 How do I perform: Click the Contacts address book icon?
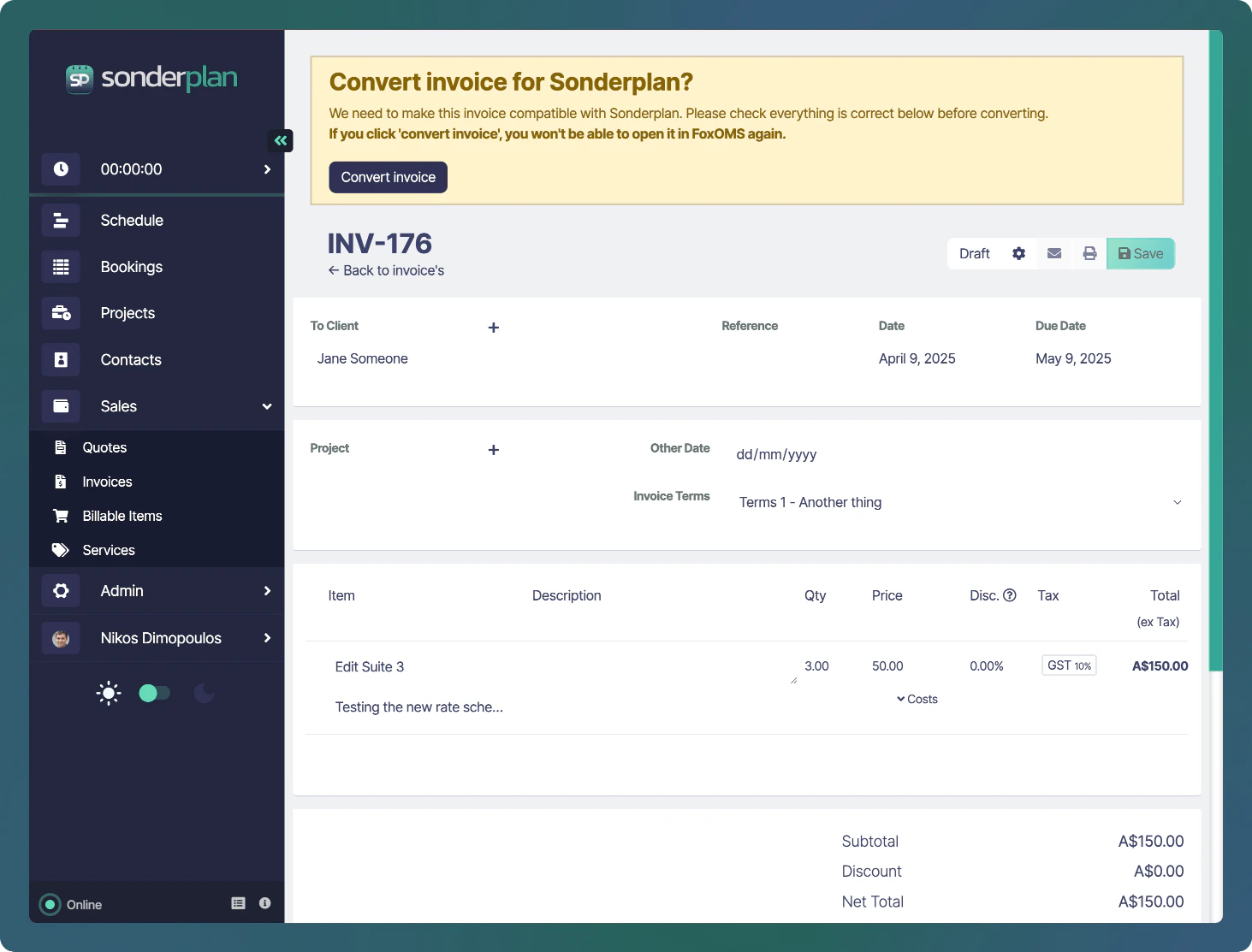[61, 360]
